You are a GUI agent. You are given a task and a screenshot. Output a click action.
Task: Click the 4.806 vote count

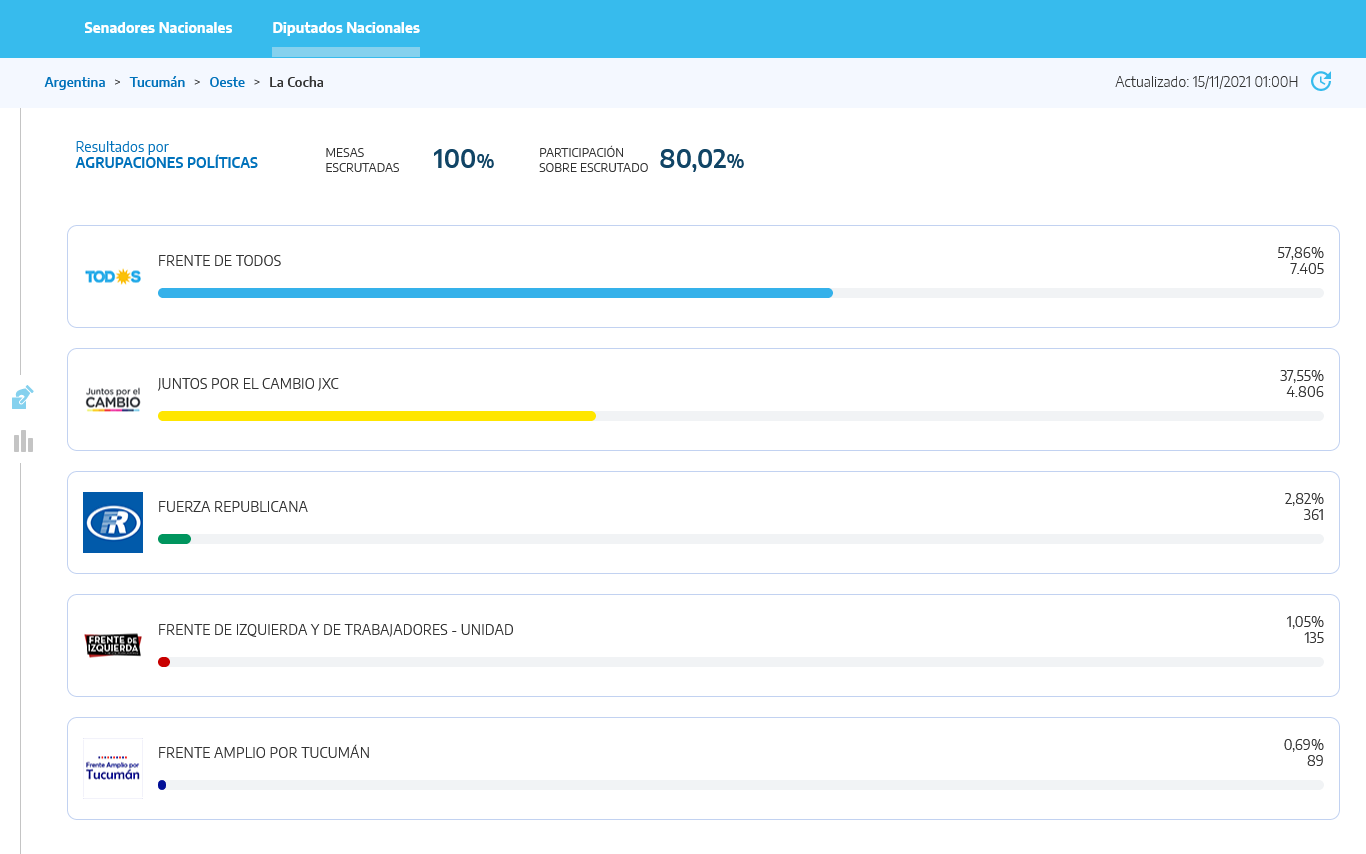pos(1305,392)
